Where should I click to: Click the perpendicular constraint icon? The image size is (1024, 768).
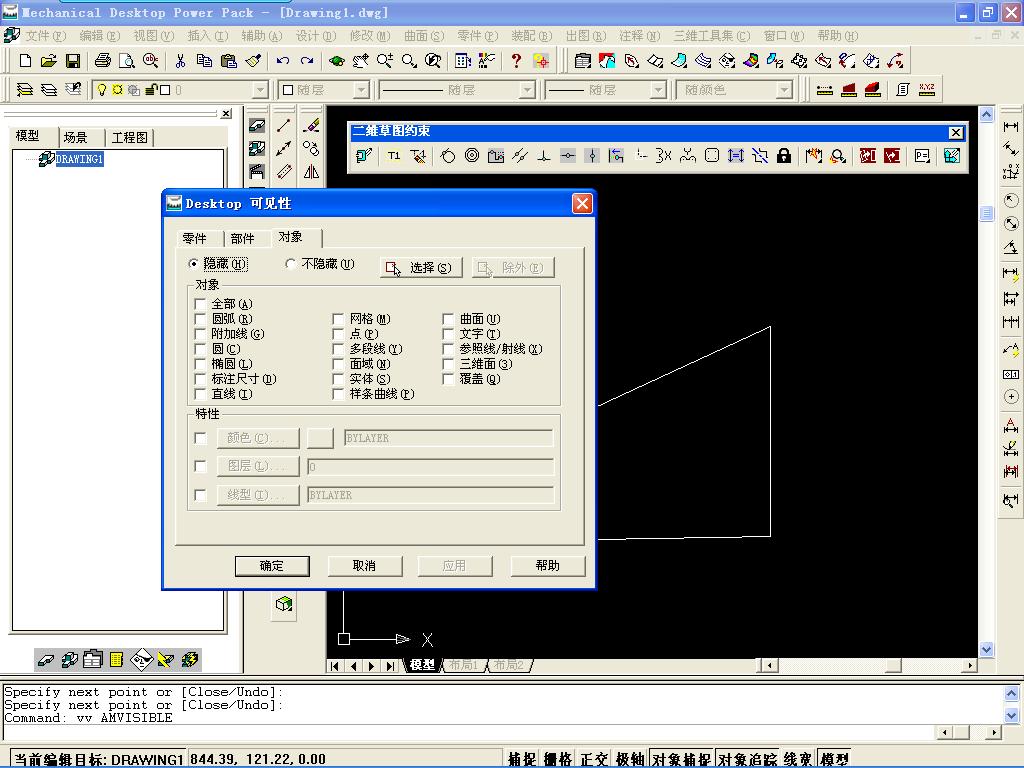[543, 155]
